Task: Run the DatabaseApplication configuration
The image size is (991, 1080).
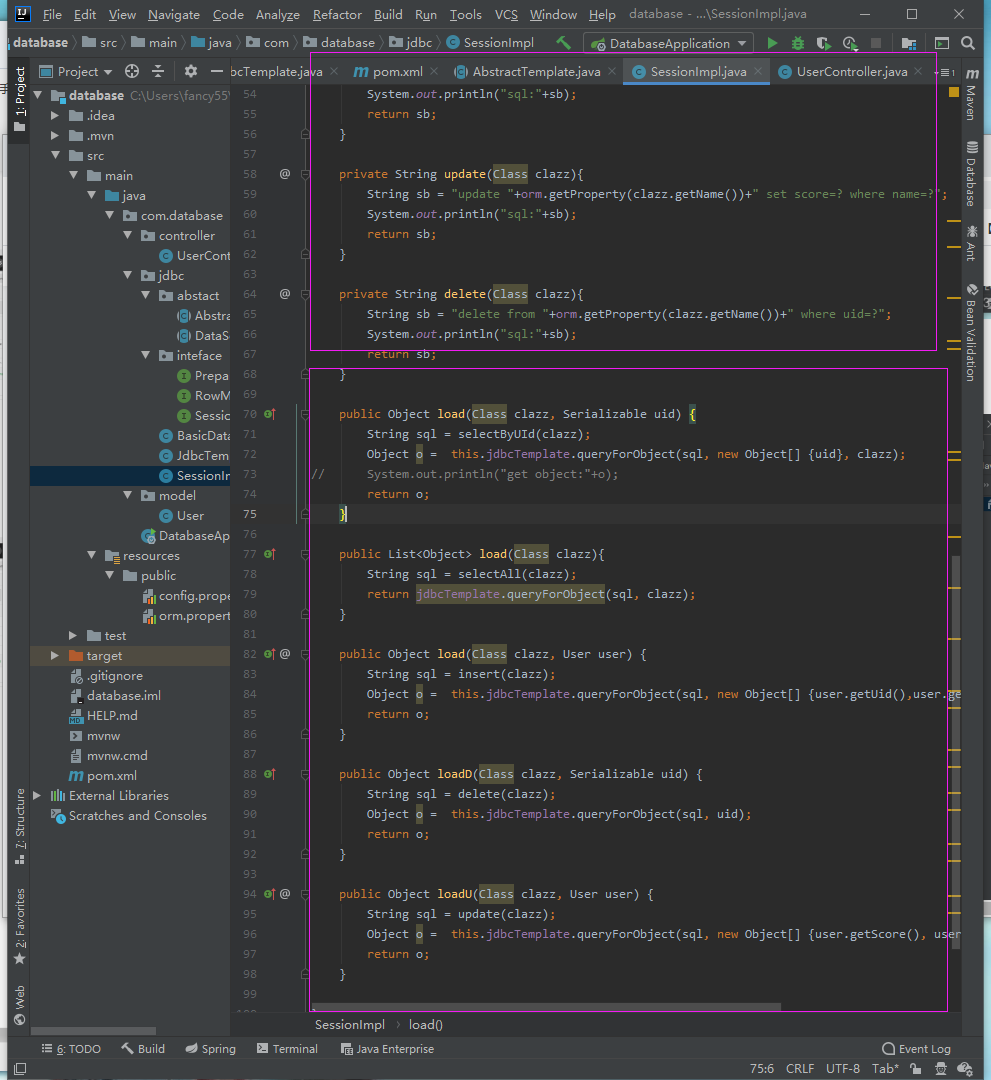Action: pos(772,43)
